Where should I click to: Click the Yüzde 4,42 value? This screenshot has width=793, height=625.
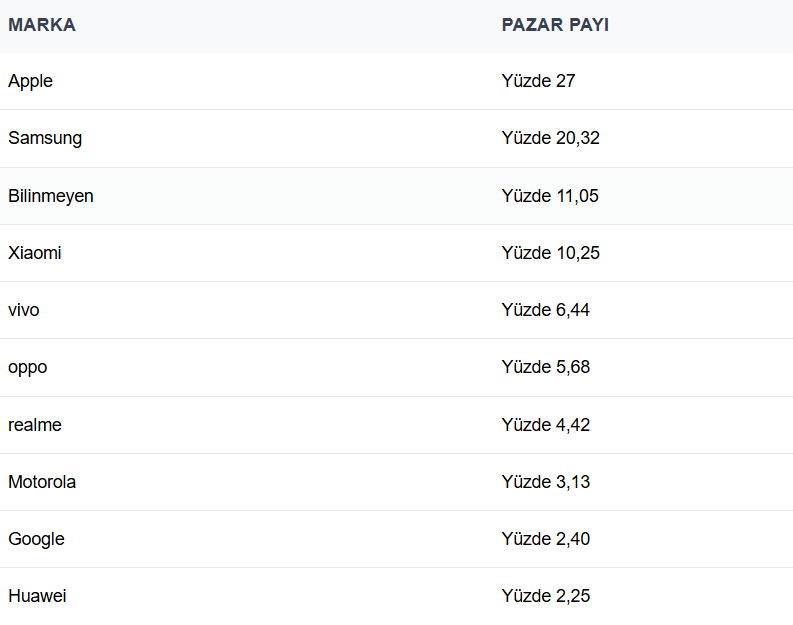click(545, 425)
